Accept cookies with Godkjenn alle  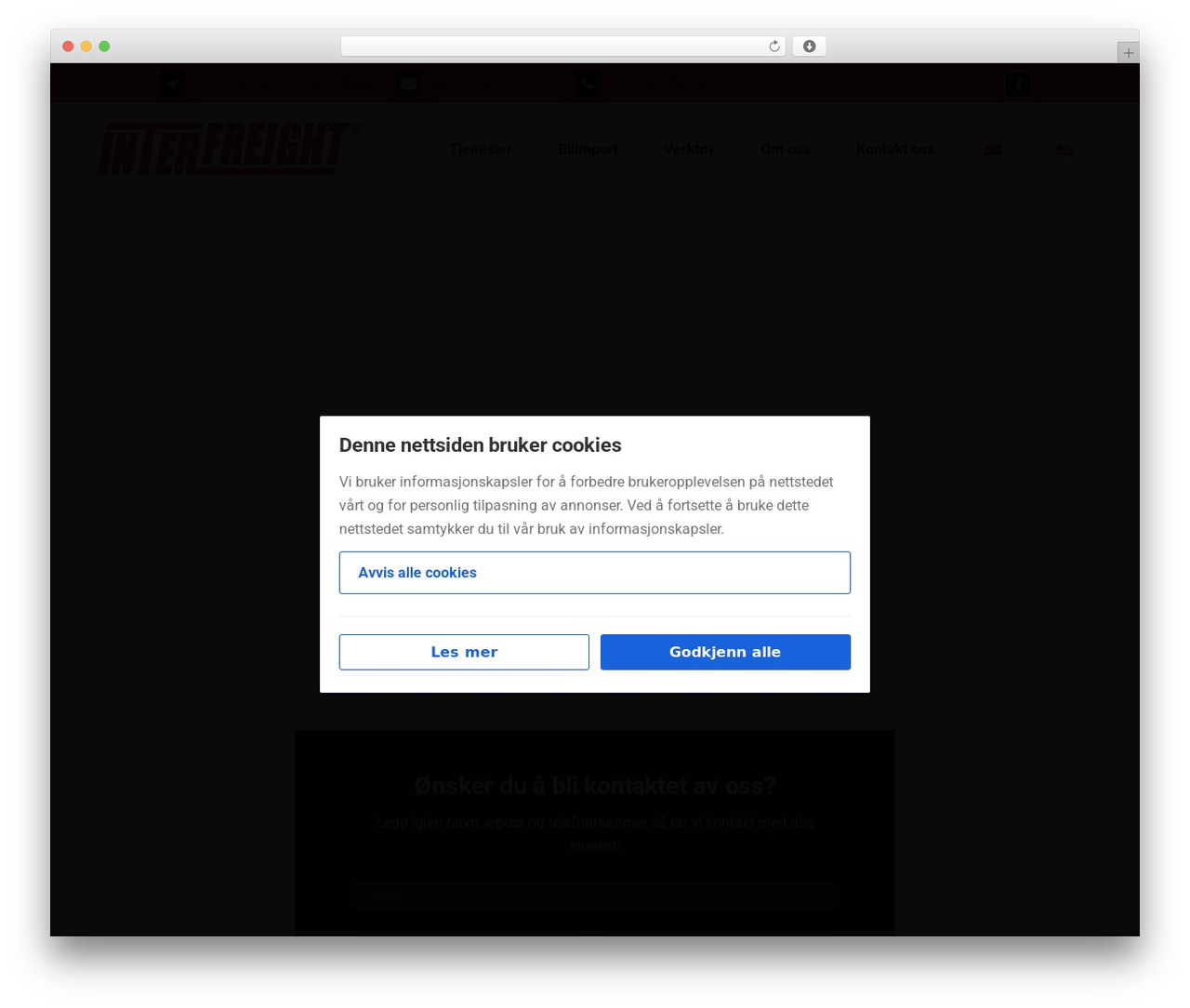(725, 652)
